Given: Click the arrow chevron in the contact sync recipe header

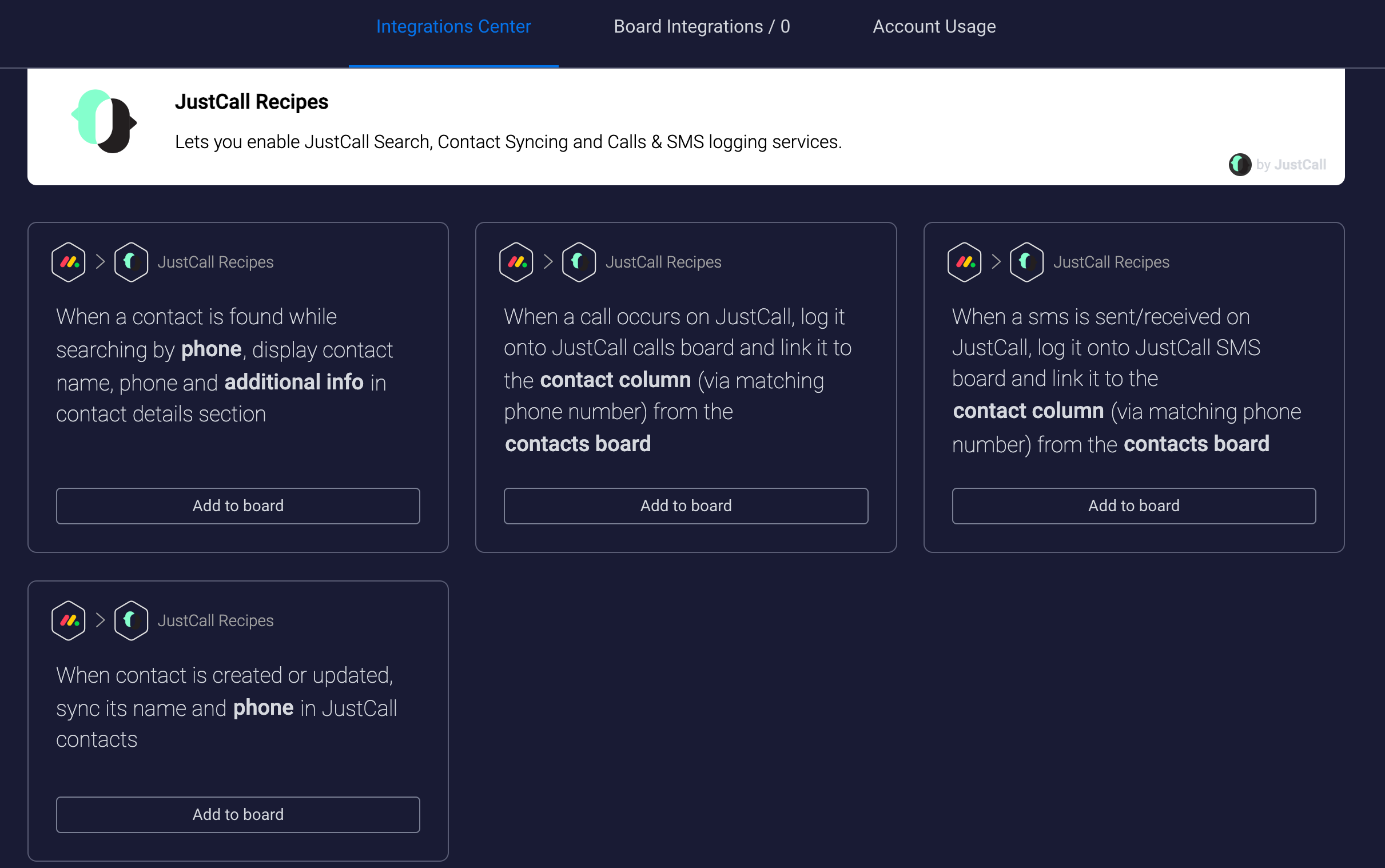Looking at the screenshot, I should point(101,620).
